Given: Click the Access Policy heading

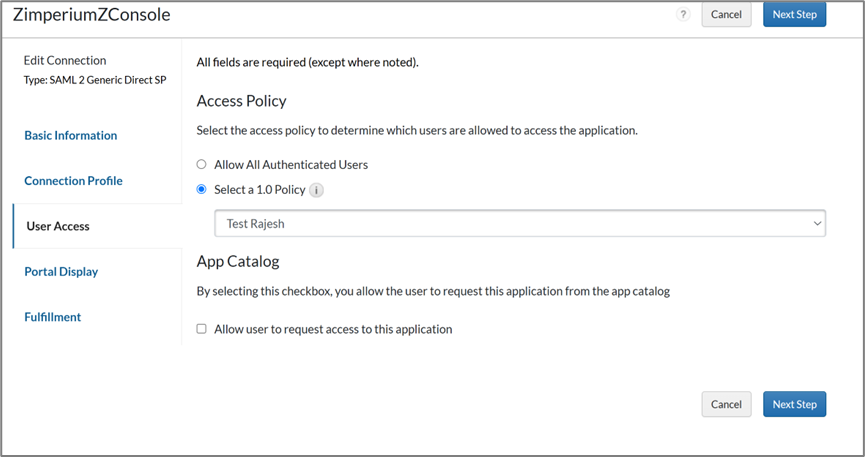Looking at the screenshot, I should (x=242, y=101).
